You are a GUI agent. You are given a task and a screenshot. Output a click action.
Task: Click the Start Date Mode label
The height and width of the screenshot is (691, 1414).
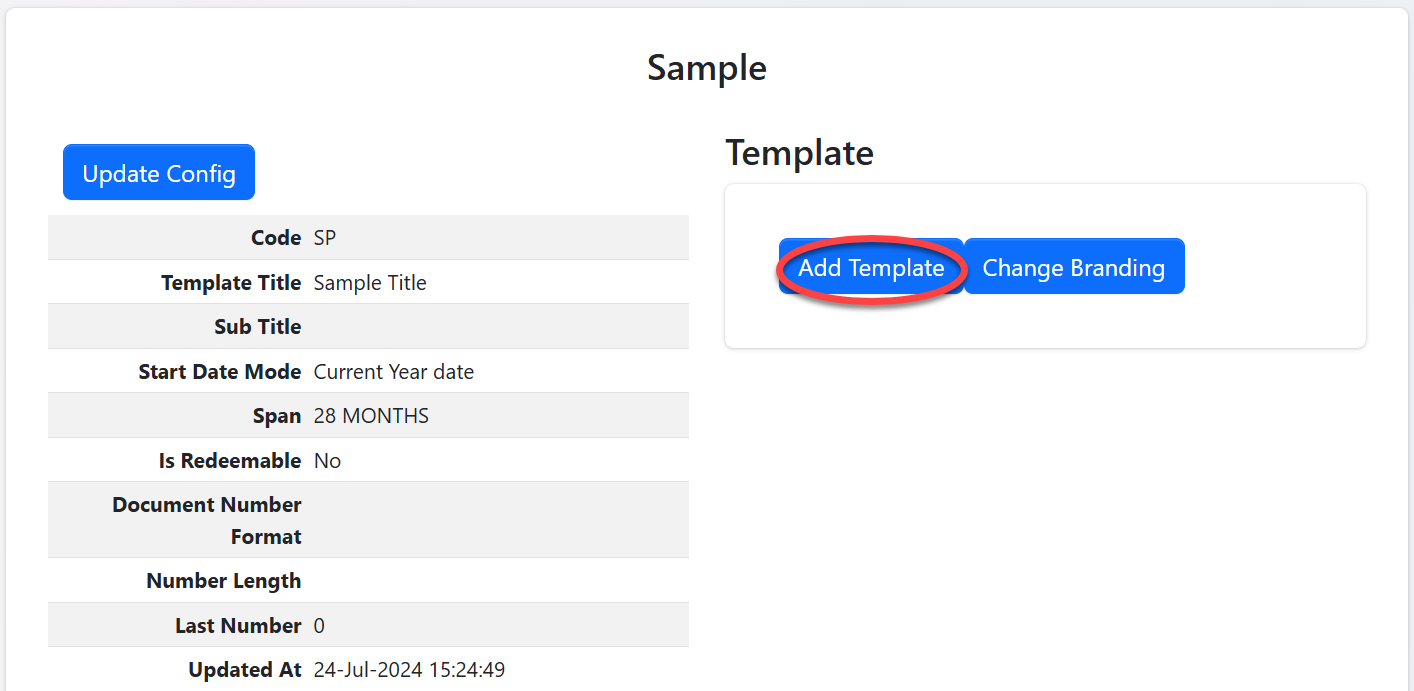coord(220,372)
